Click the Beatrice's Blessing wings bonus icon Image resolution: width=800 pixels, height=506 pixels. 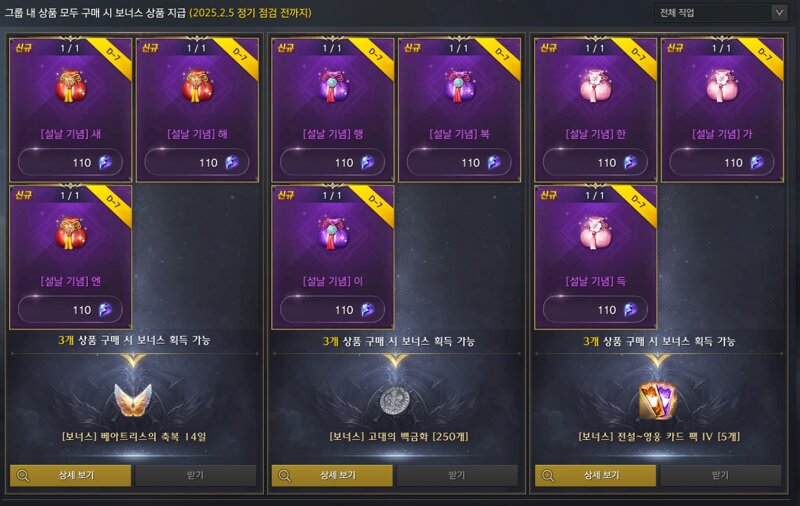(133, 399)
